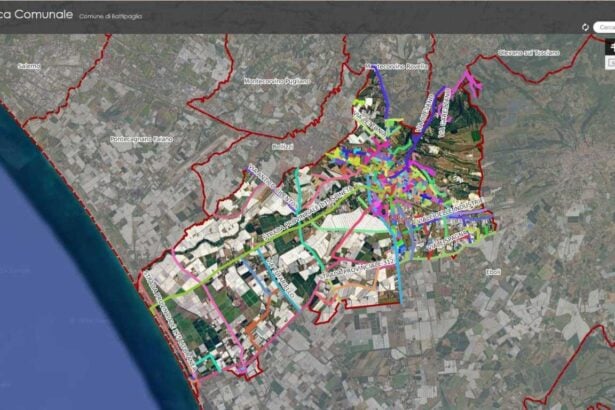Select the Salerno label on the map
The height and width of the screenshot is (410, 615).
point(28,66)
